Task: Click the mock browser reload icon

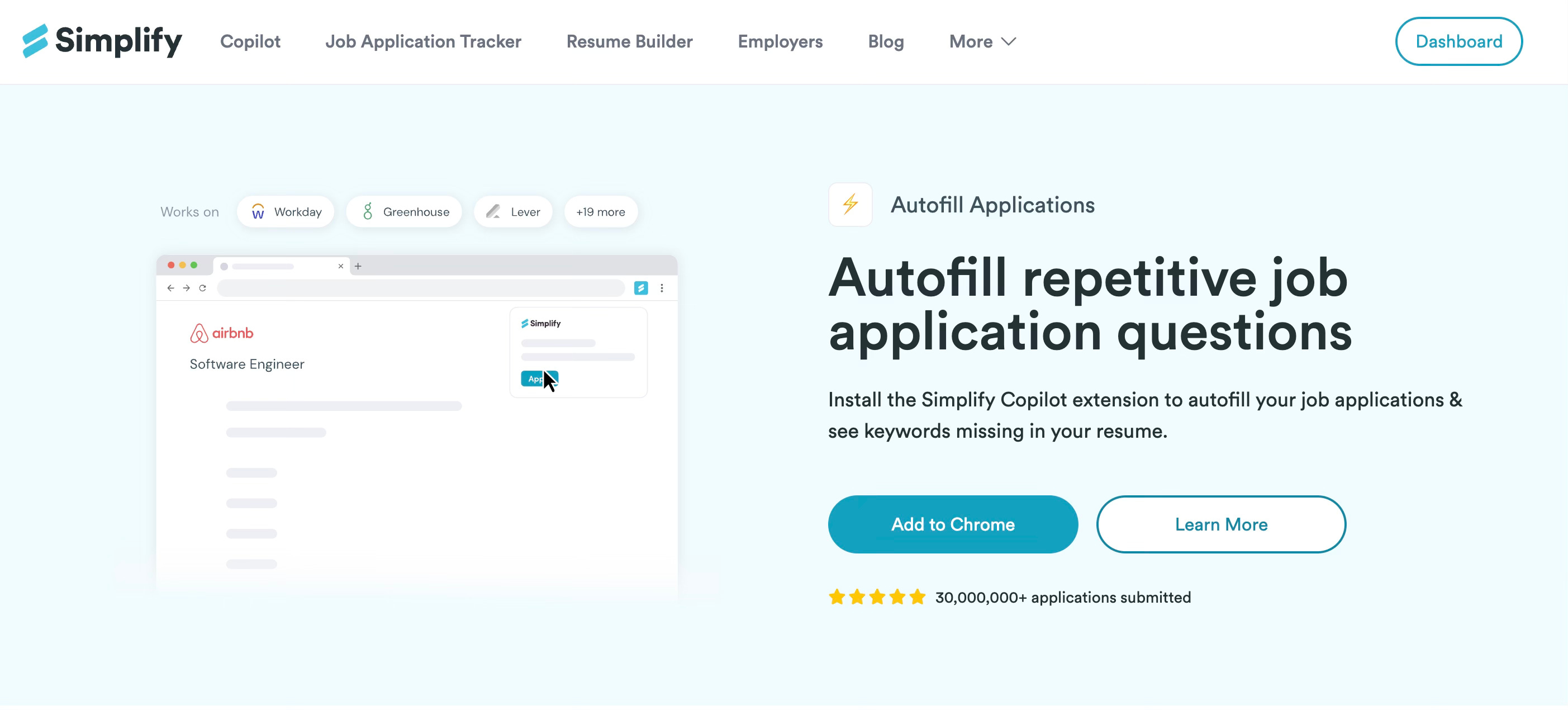Action: [x=203, y=288]
